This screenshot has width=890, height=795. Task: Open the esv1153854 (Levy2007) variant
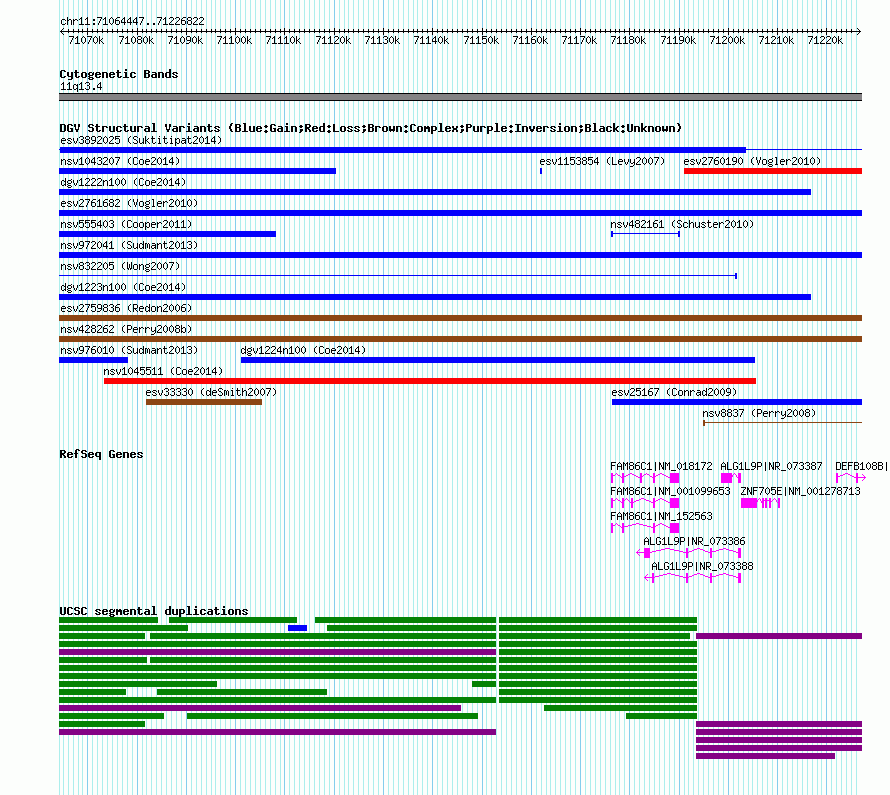[x=541, y=171]
